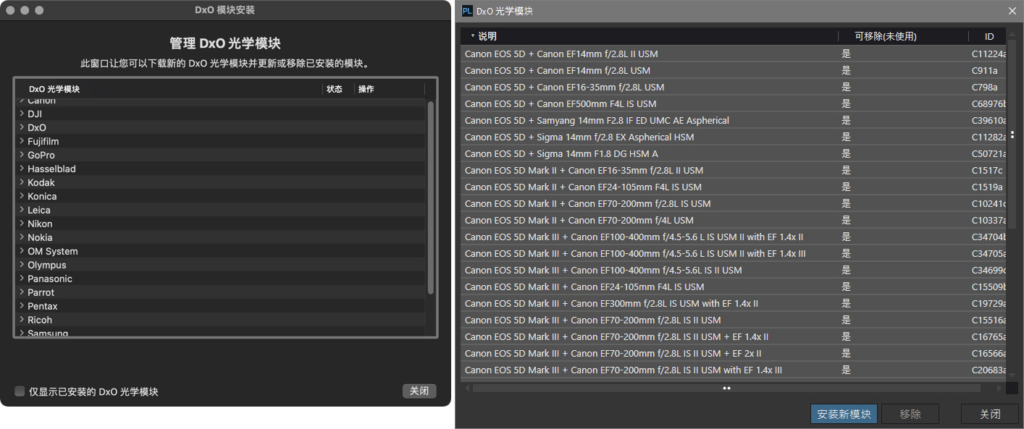Click the 移除 button
This screenshot has height=429, width=1024.
910,414
